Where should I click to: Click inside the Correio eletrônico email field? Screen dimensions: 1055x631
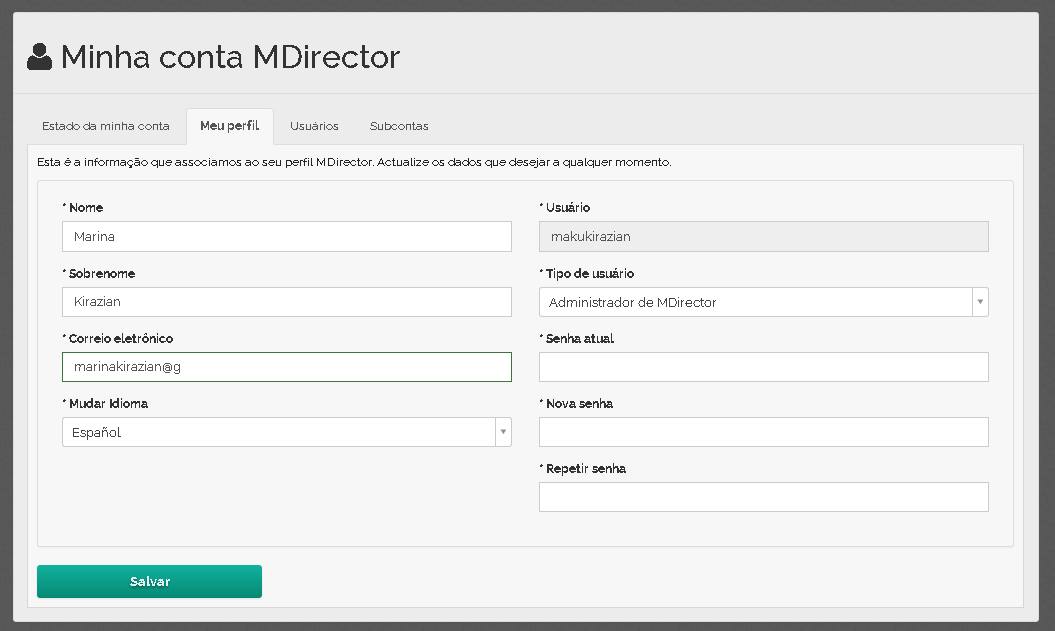point(286,367)
